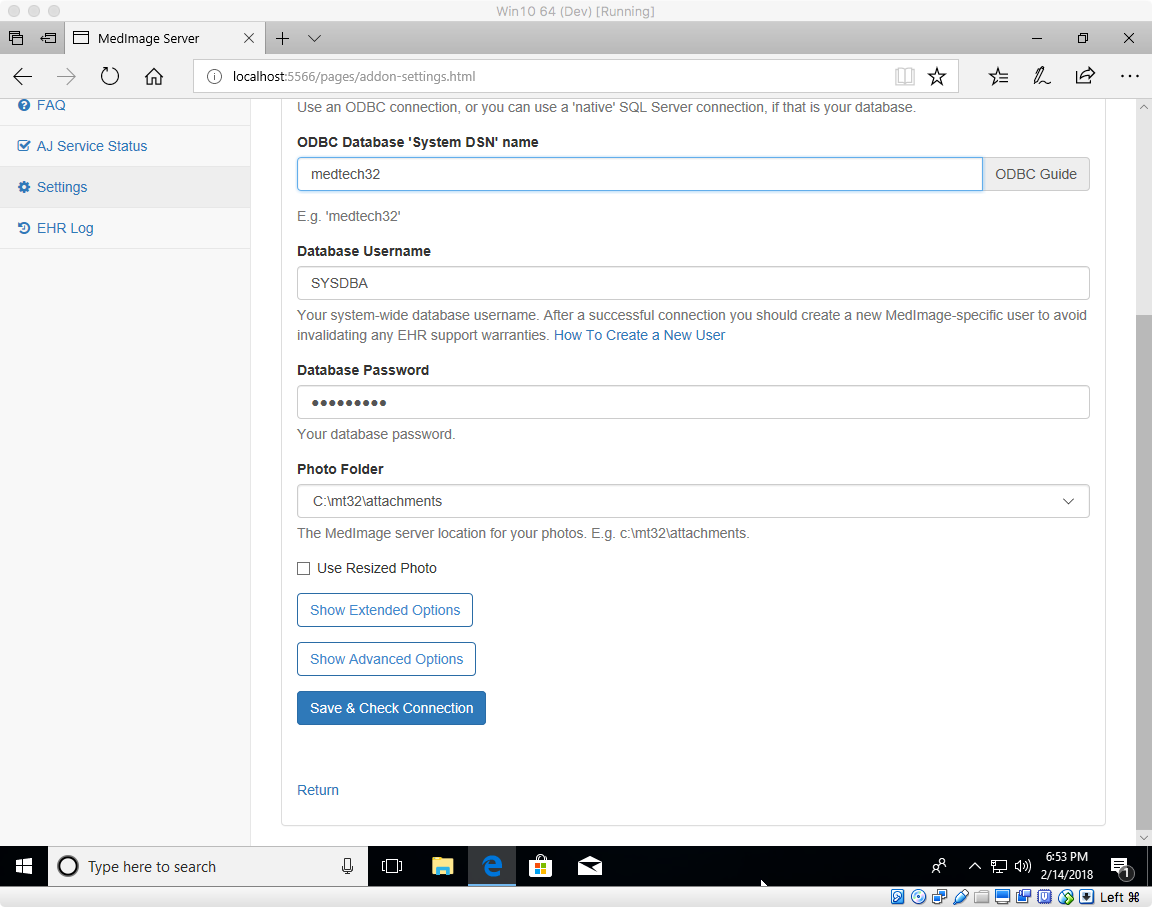This screenshot has width=1152, height=907.
Task: Refresh the addon-settings page
Action: (x=109, y=76)
